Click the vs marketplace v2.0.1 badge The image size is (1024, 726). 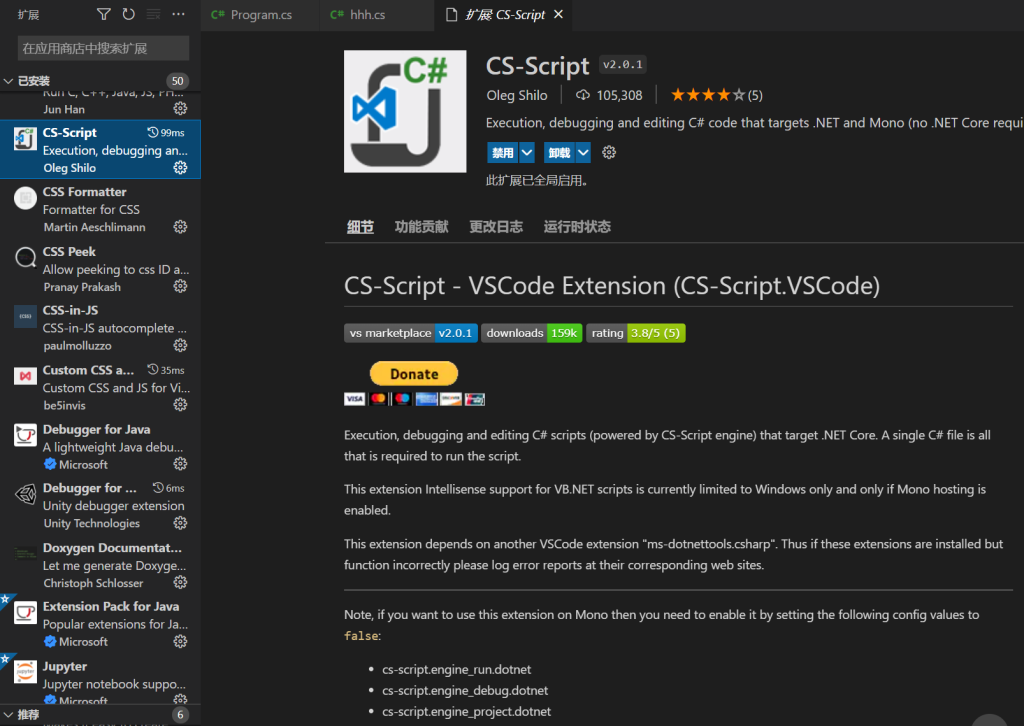pos(411,333)
